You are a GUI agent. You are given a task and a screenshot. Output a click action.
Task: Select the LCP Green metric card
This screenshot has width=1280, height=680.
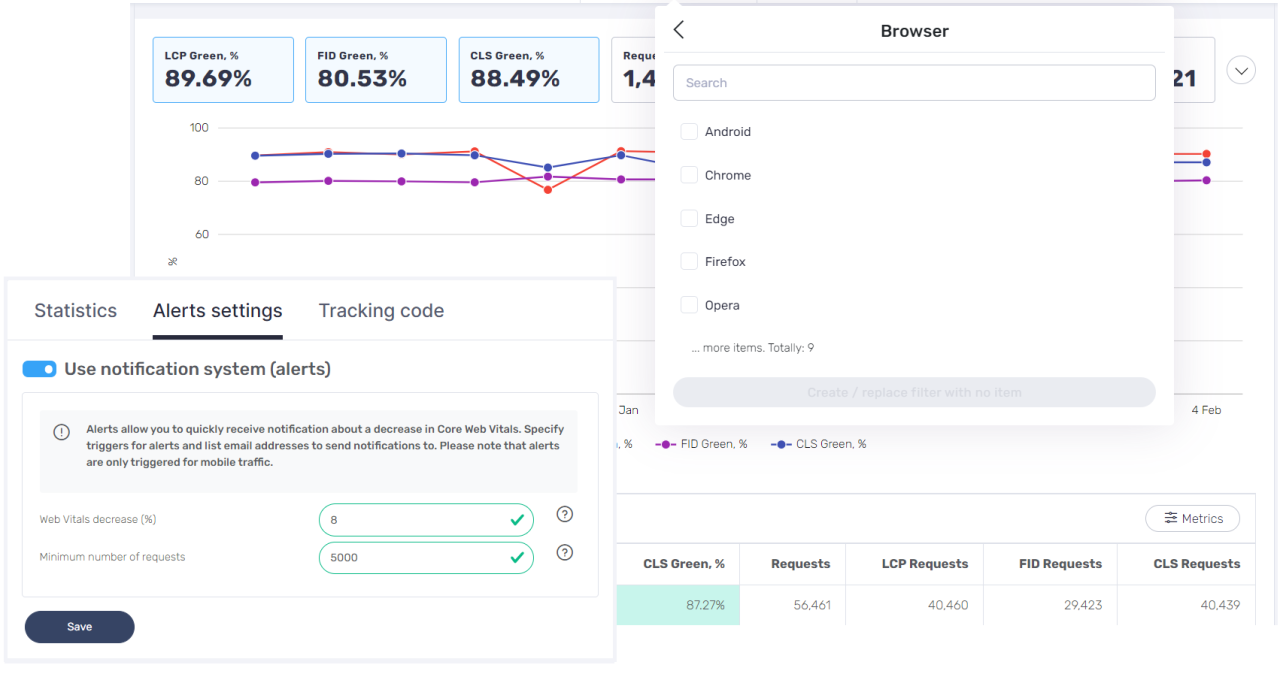223,70
